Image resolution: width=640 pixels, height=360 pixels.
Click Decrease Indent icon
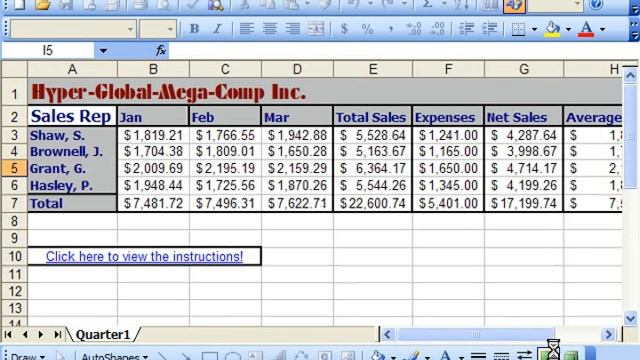466,29
